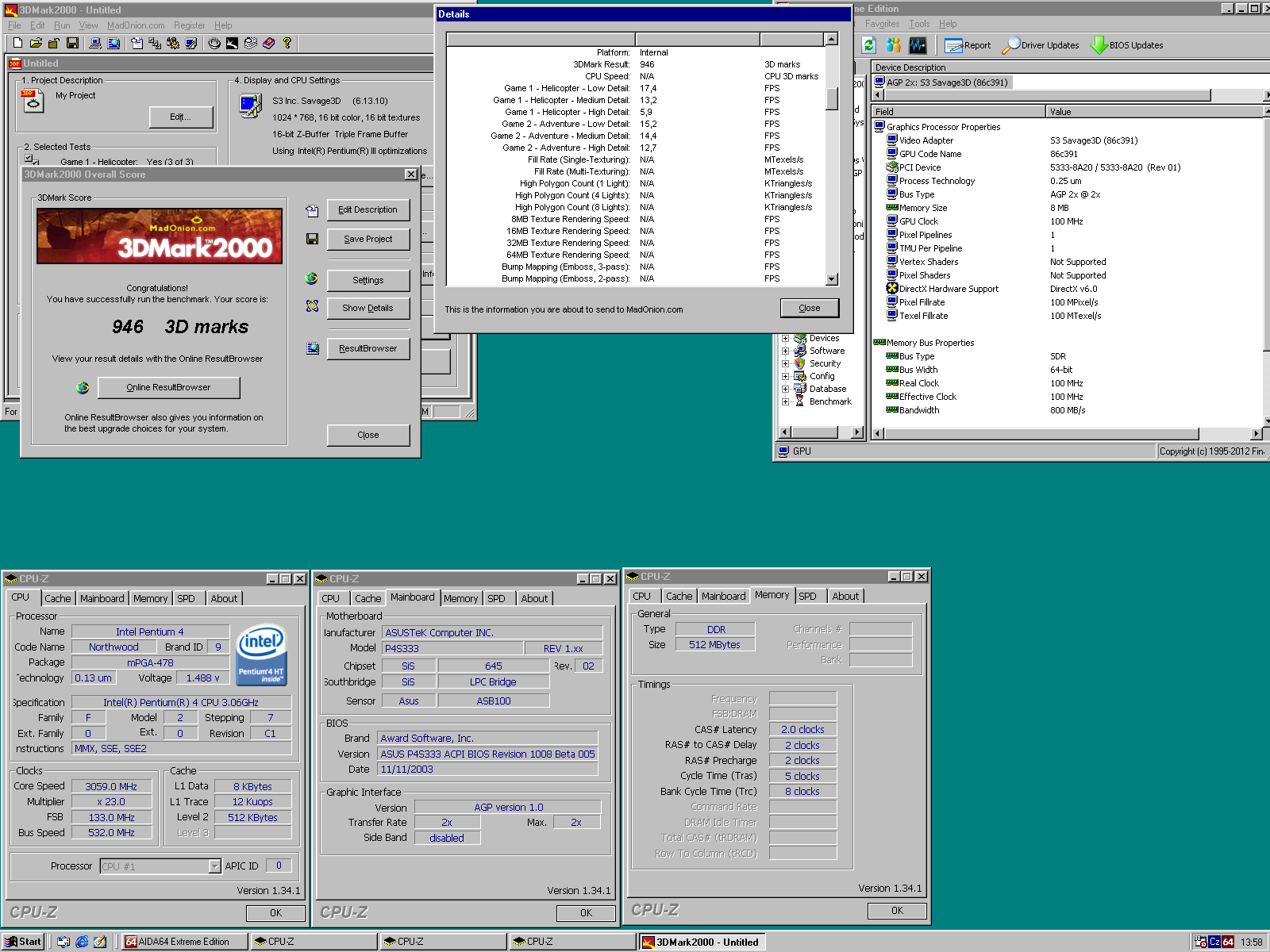Click the Start button on the taskbar
The width and height of the screenshot is (1270, 952).
pyautogui.click(x=24, y=942)
